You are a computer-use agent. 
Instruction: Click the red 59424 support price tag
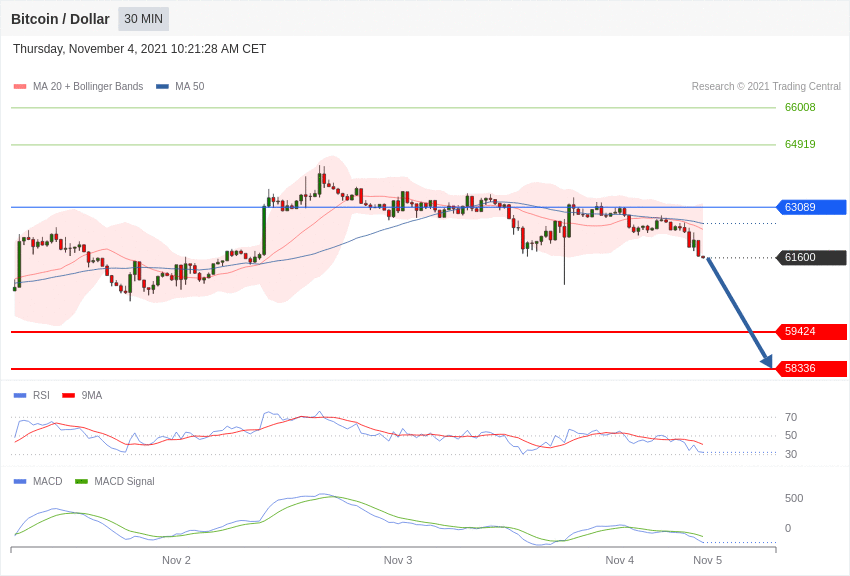[x=812, y=332]
